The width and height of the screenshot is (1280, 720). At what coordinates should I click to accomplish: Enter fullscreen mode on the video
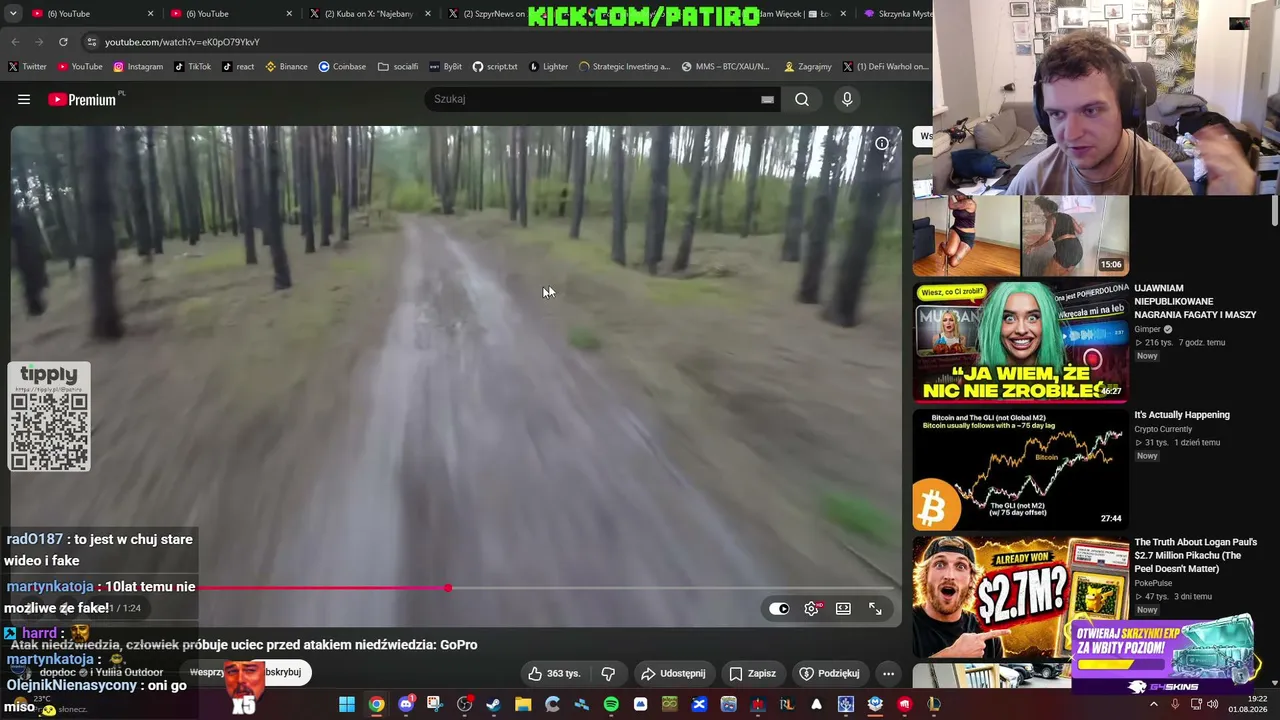point(875,608)
